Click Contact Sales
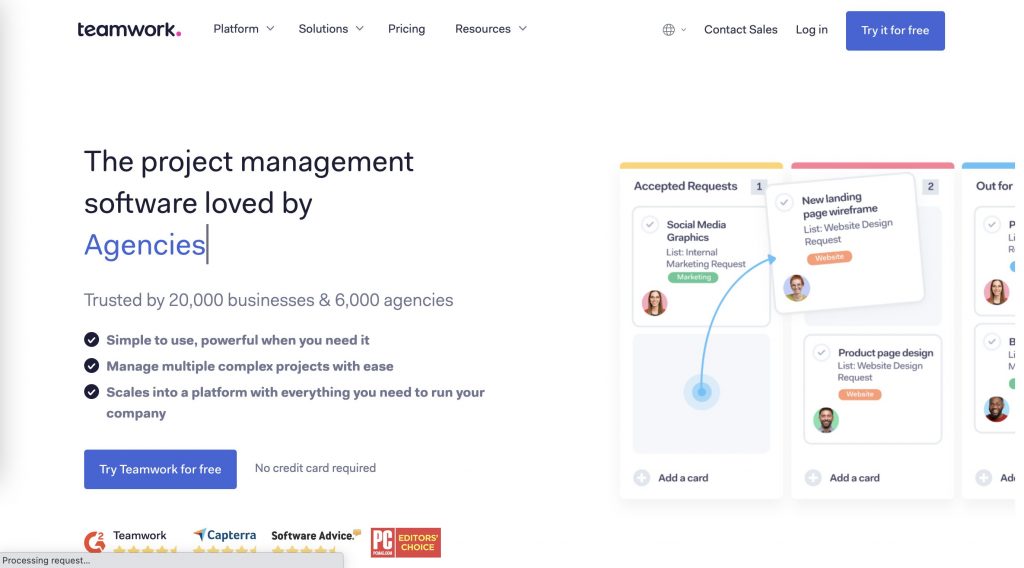The height and width of the screenshot is (568, 1024). (741, 29)
